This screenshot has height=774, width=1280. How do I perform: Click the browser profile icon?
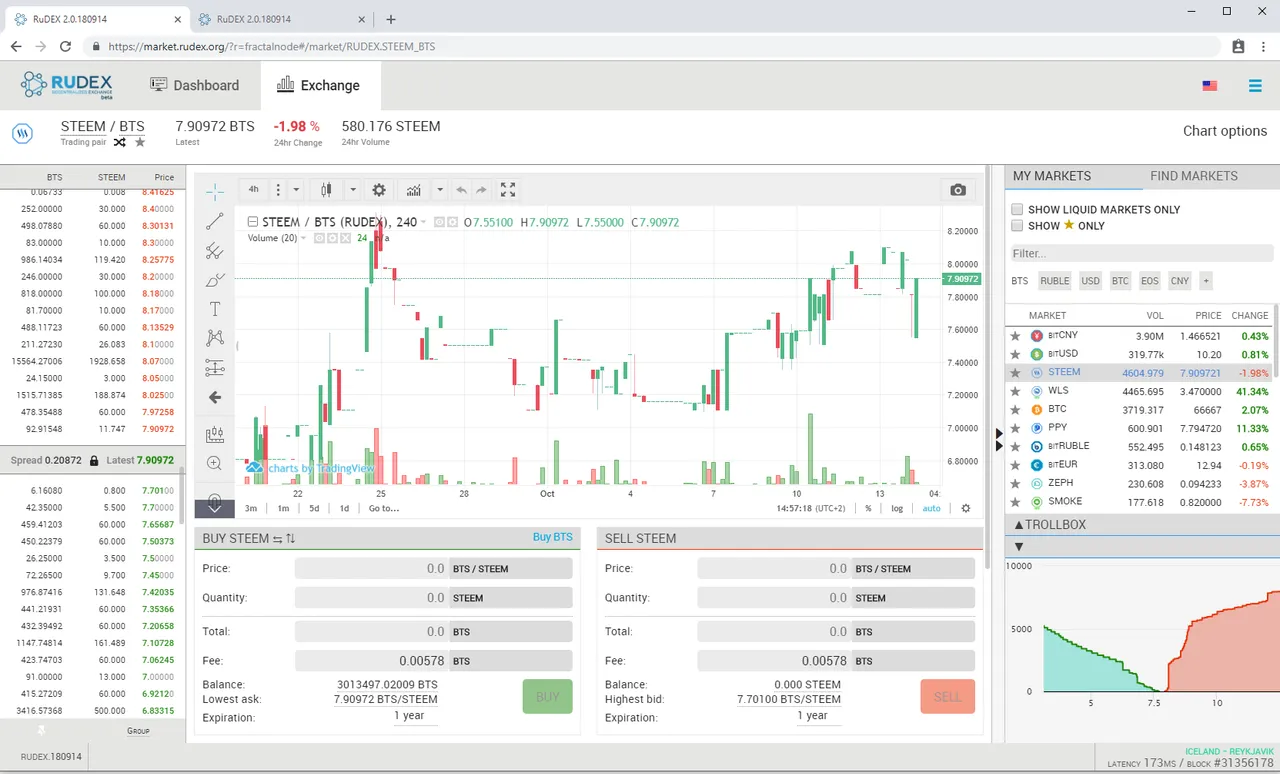1238,46
